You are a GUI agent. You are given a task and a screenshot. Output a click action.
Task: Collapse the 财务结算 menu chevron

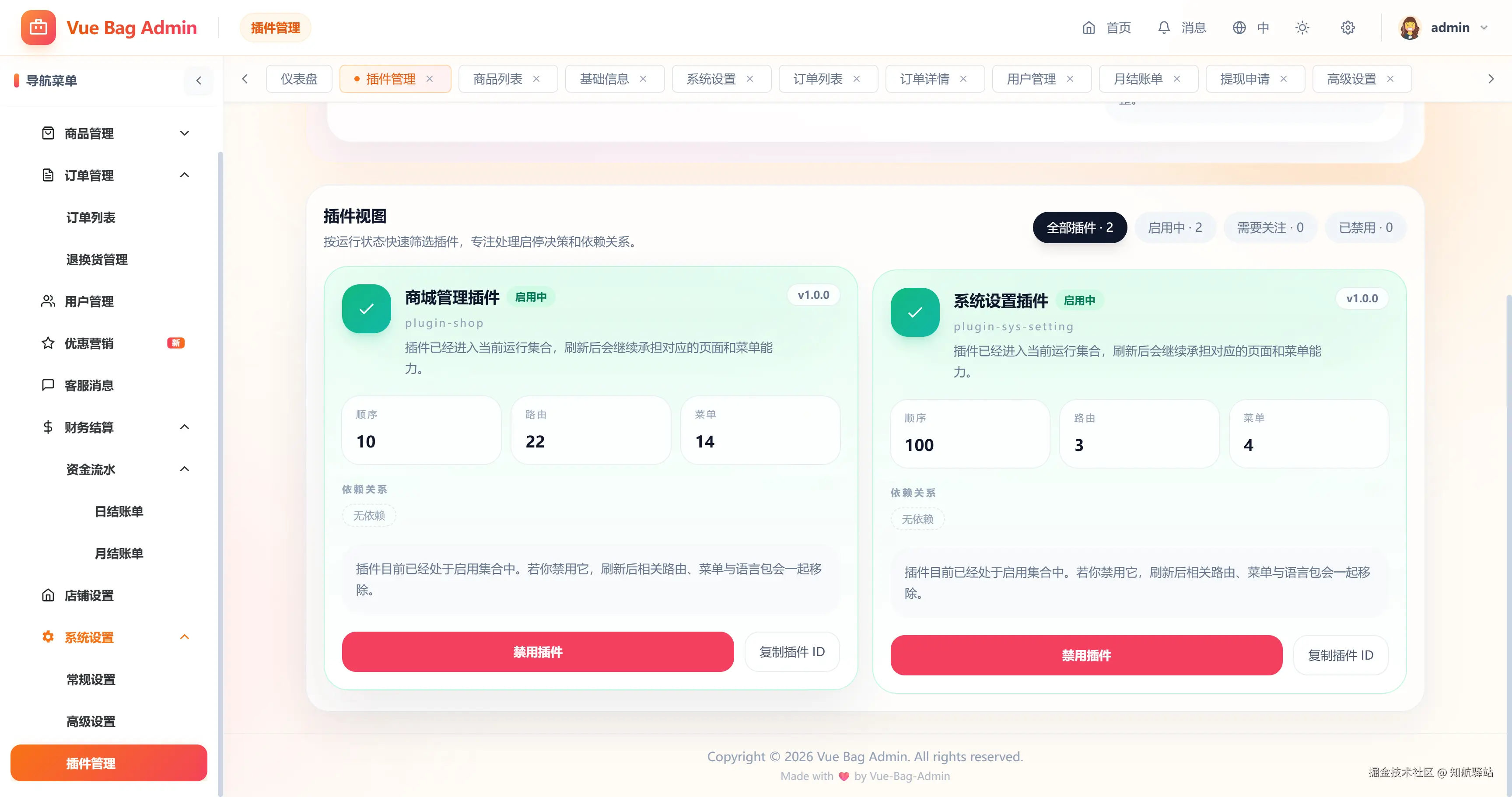point(184,426)
